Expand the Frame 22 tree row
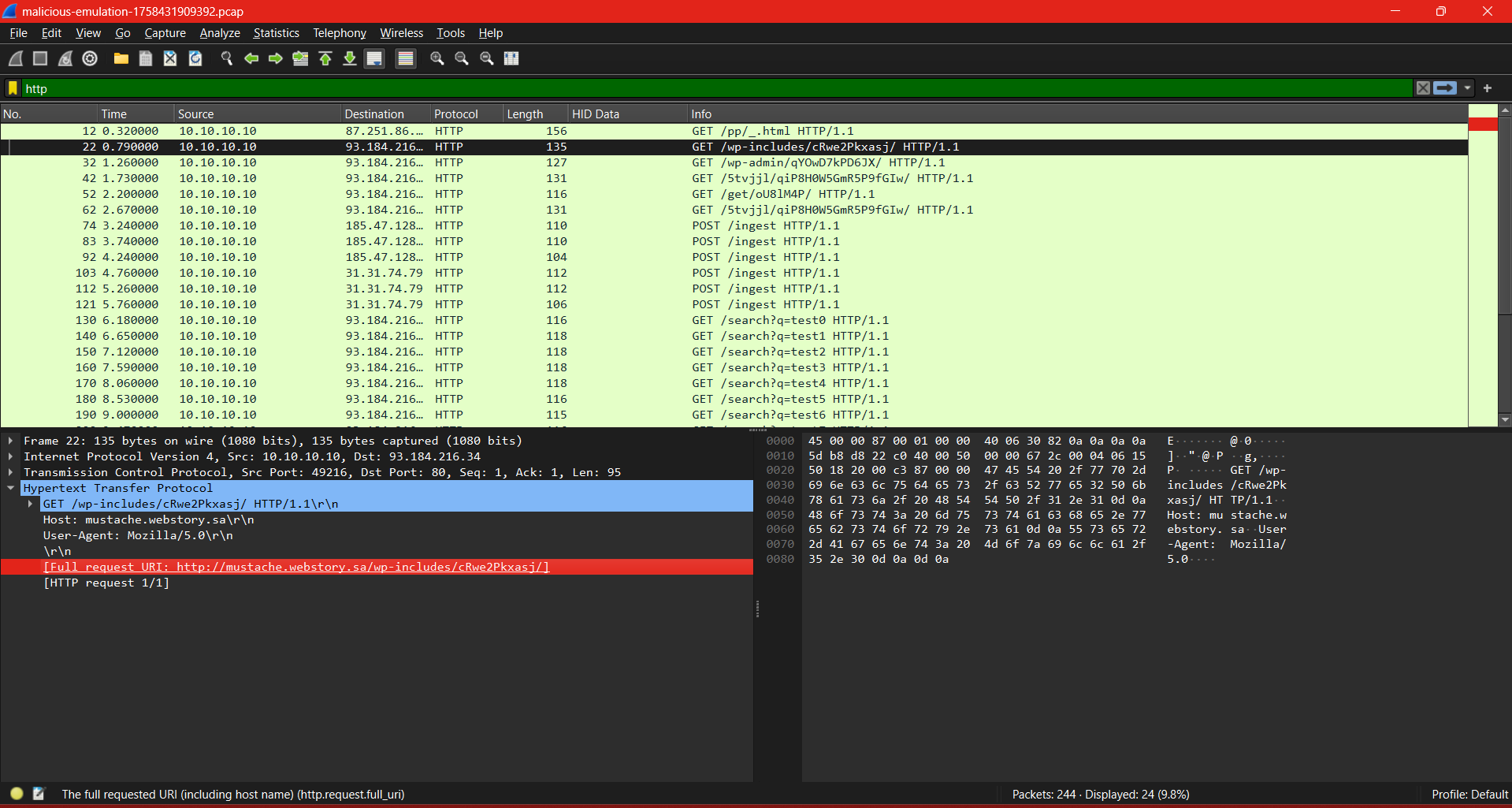Screen dimensions: 1512x808 click(10, 441)
